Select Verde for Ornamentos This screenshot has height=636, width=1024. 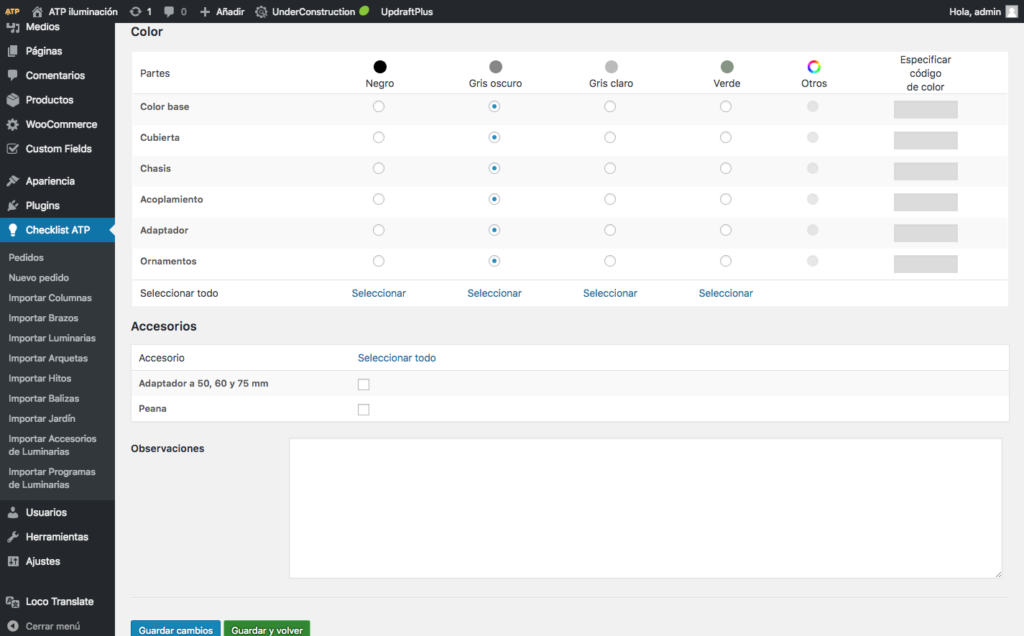pos(726,261)
